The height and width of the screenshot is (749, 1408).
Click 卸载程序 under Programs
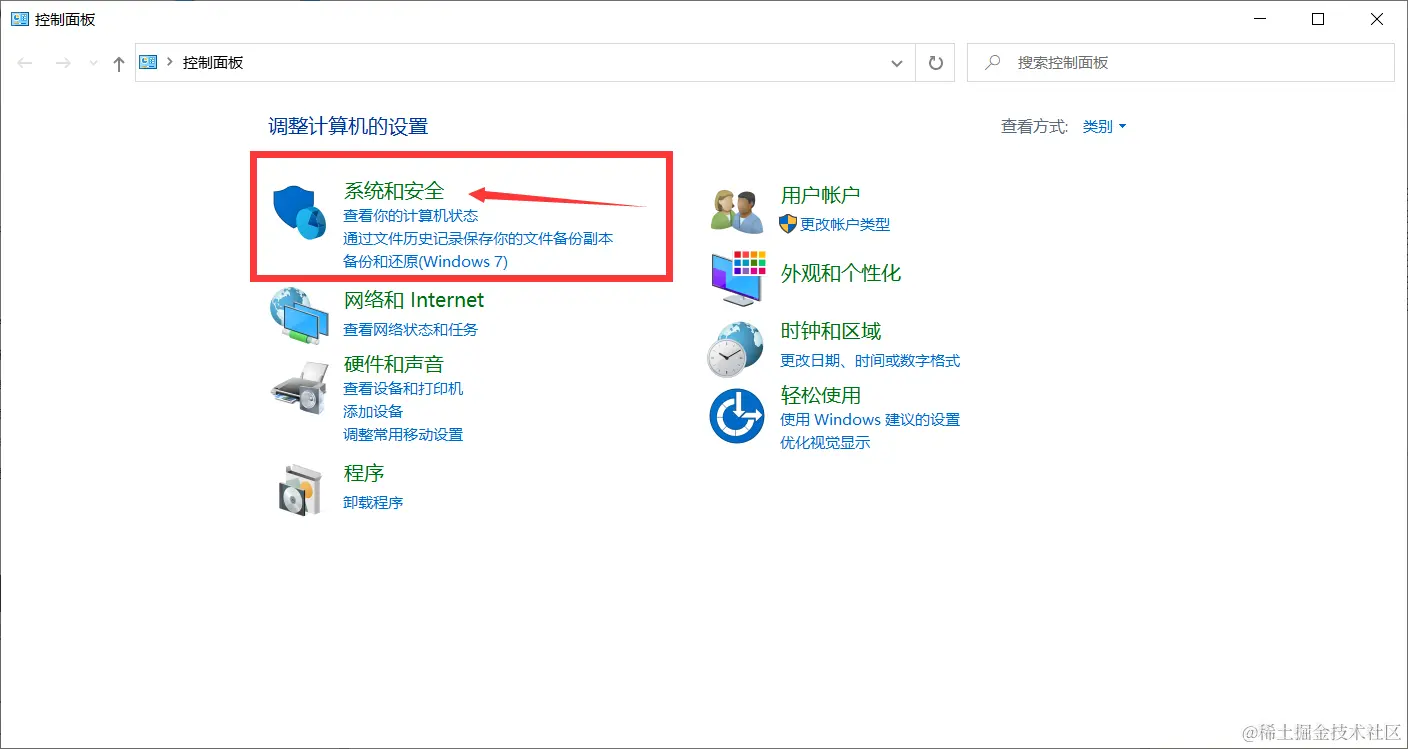pos(372,502)
